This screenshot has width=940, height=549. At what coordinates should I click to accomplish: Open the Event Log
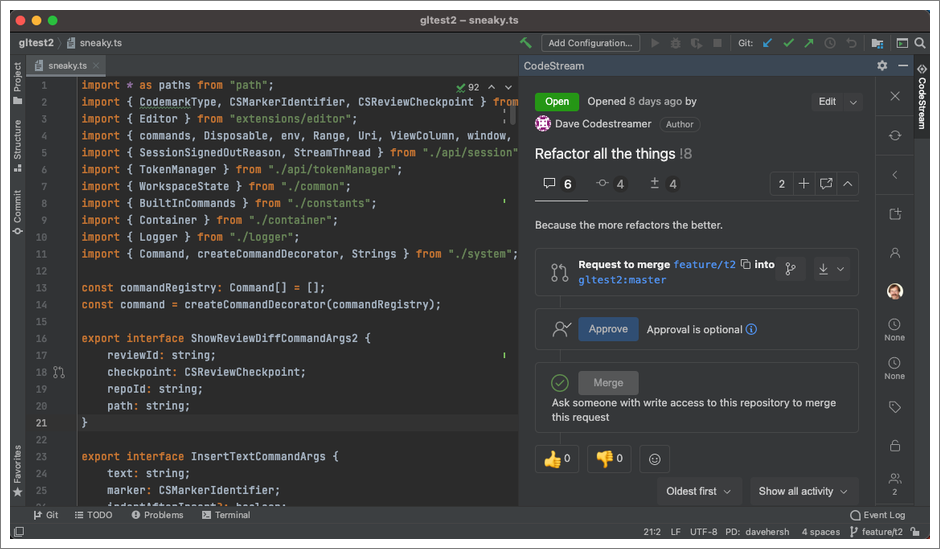pyautogui.click(x=878, y=515)
